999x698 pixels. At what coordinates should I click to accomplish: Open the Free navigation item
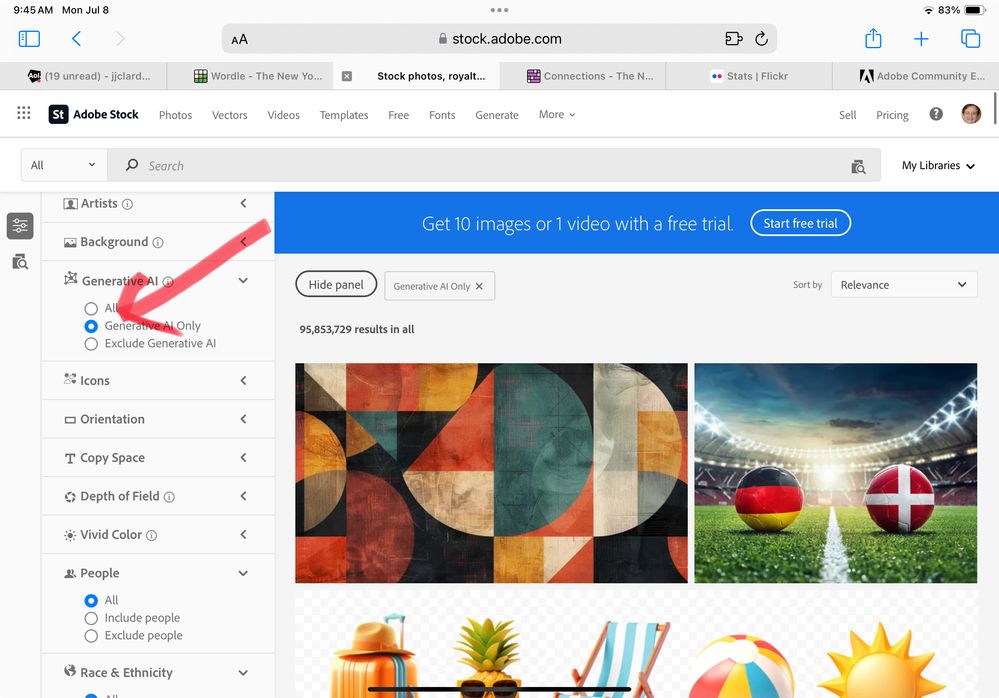coord(399,115)
